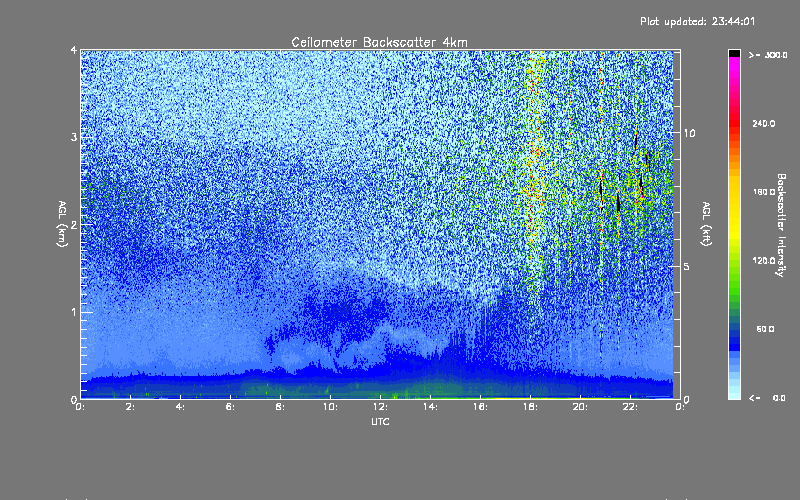Click the 'AGL (kft)' right axis label

706,224
